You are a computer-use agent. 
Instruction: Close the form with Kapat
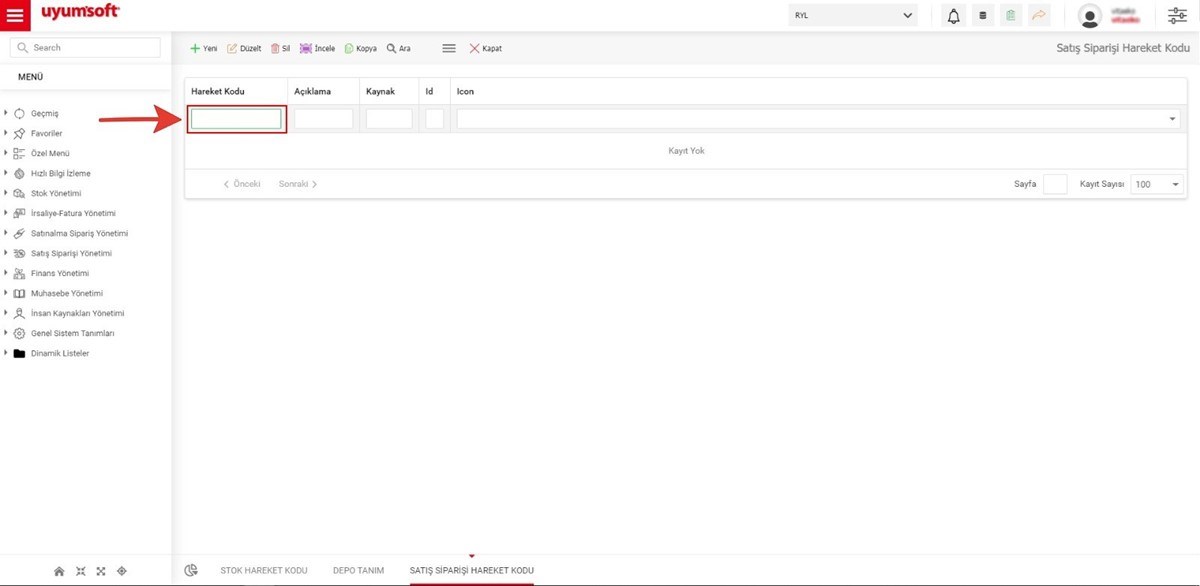pyautogui.click(x=485, y=48)
